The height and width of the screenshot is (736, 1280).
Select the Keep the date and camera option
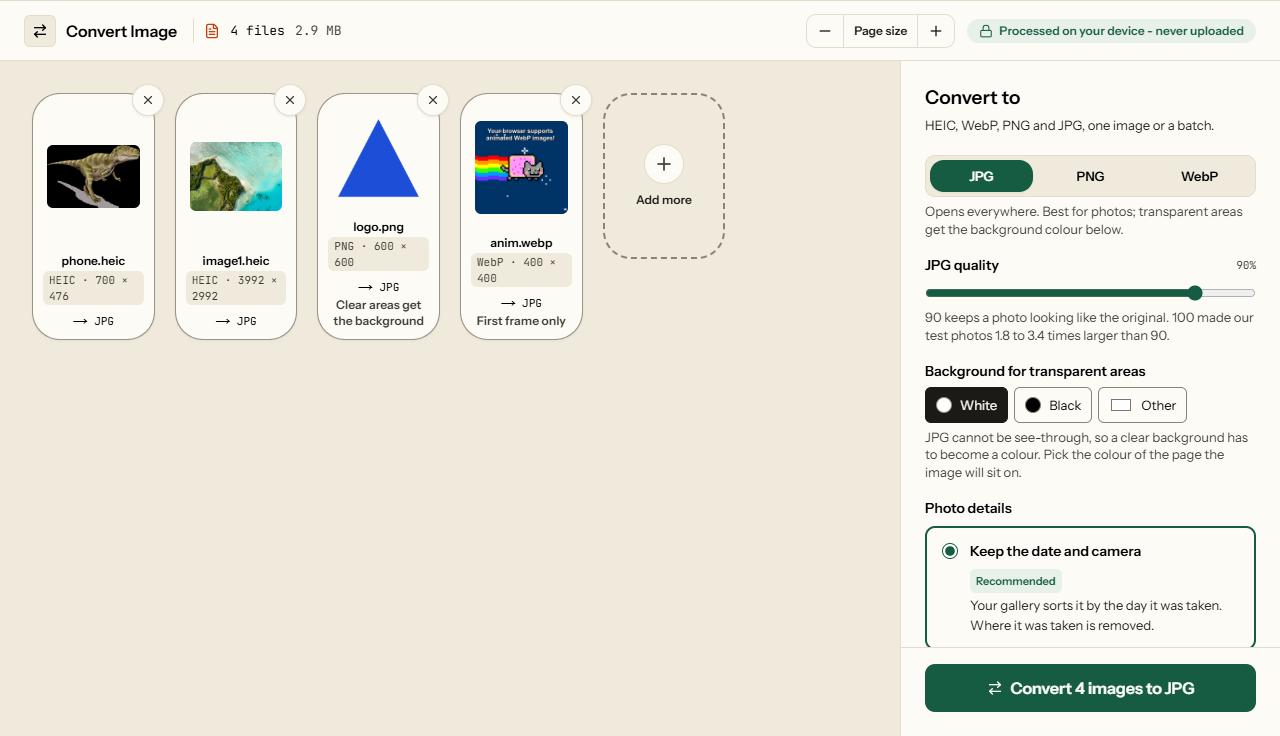tap(1090, 588)
